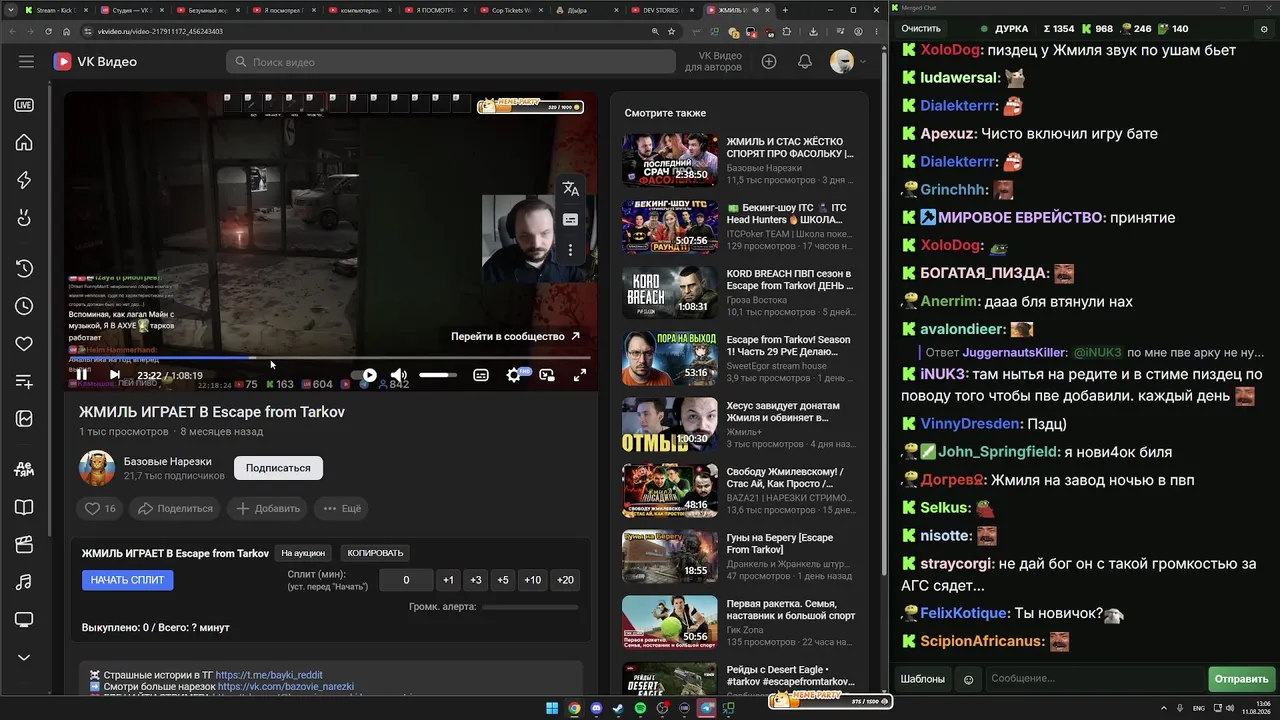Open the t.me/bayki_reddit link in description
The width and height of the screenshot is (1280, 720).
point(269,675)
